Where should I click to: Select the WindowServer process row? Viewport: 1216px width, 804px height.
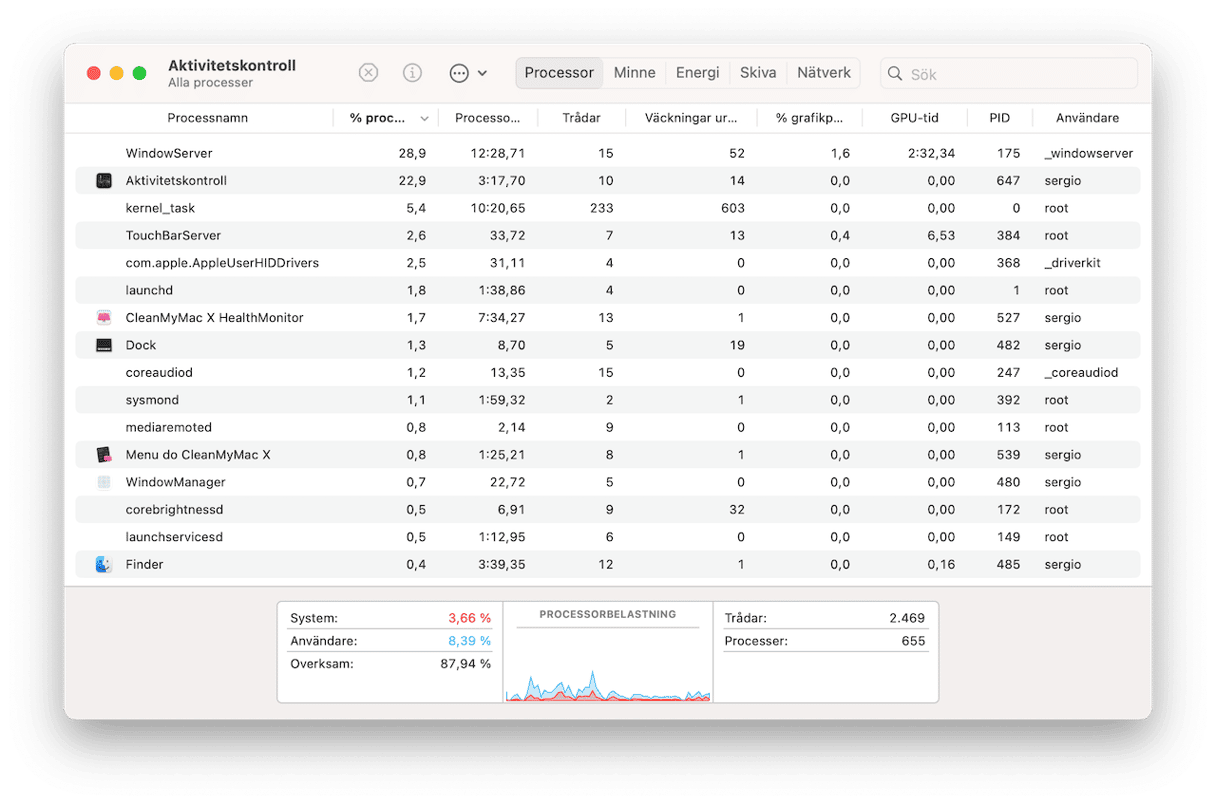tap(608, 154)
